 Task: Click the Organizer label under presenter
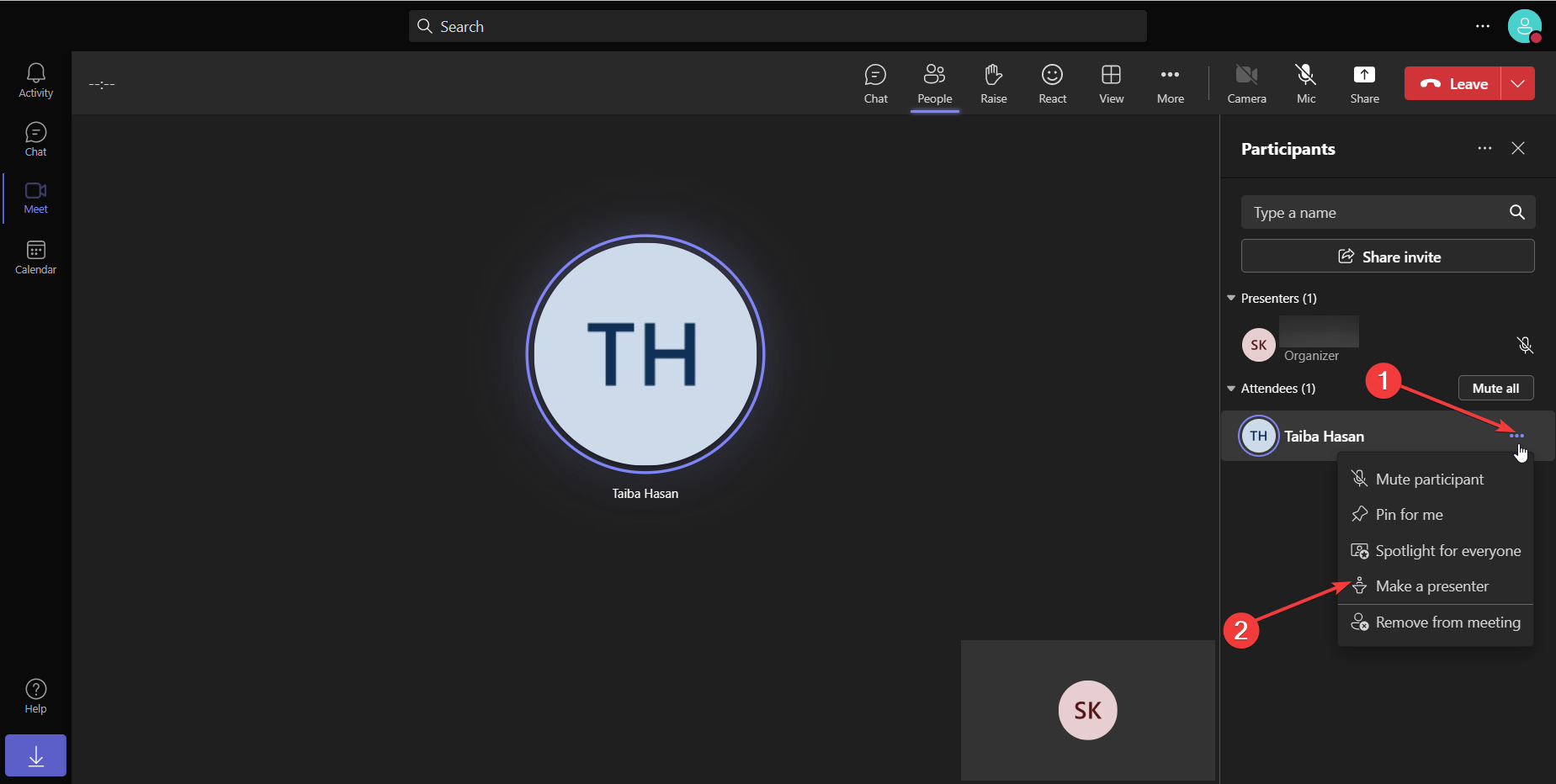(1311, 356)
